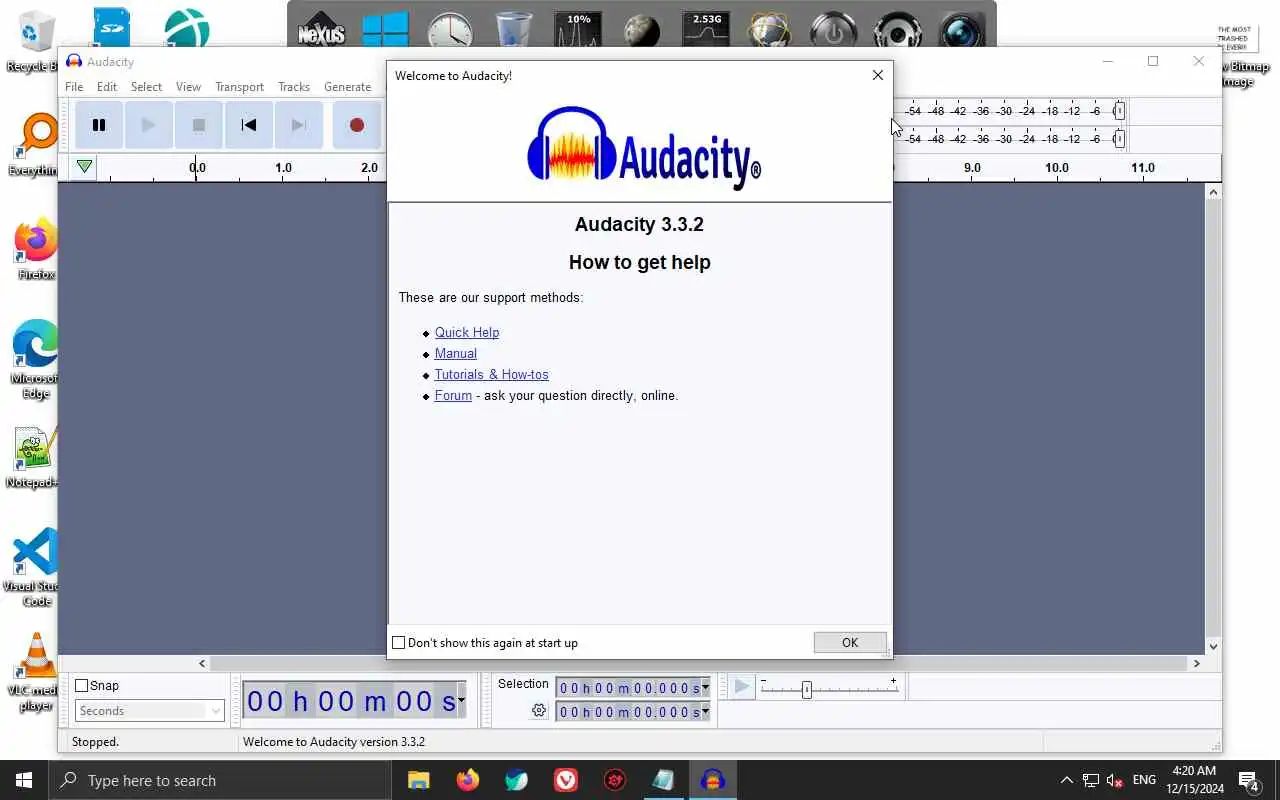Open the Forum link

pyautogui.click(x=453, y=395)
